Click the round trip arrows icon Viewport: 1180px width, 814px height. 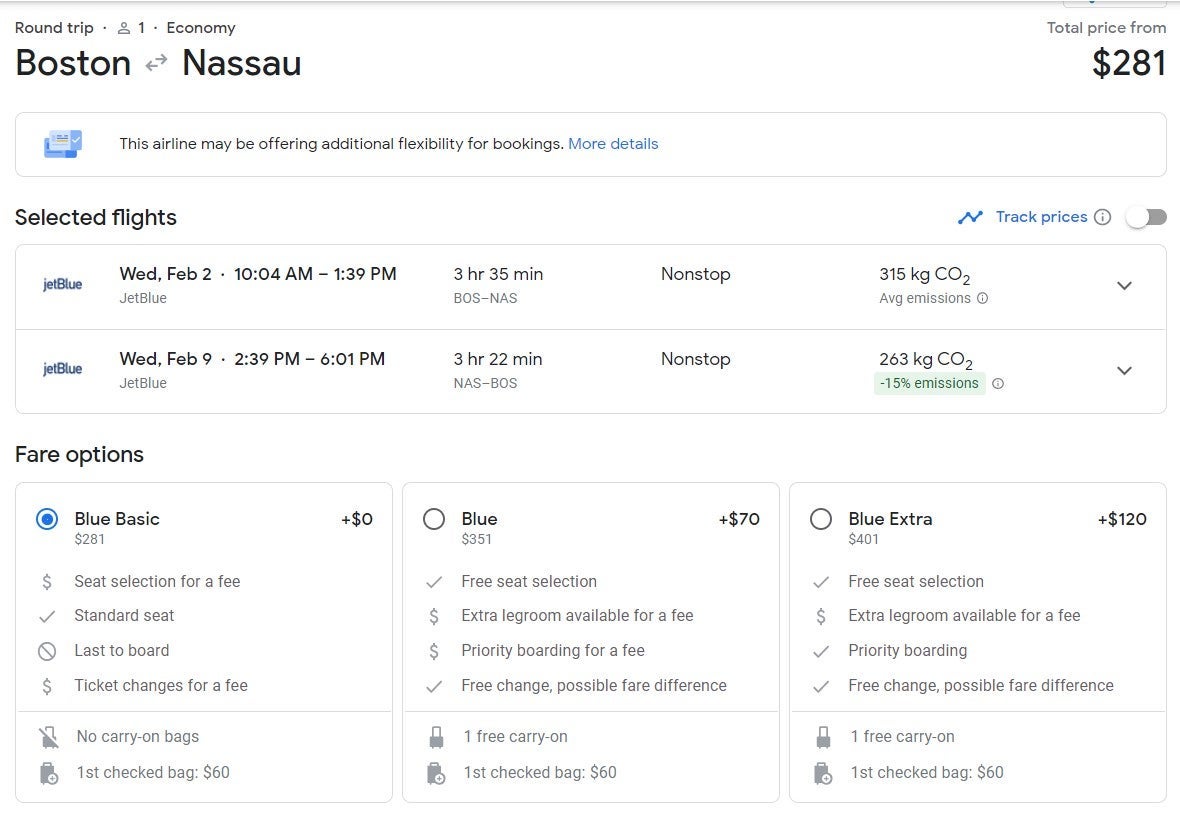(156, 64)
